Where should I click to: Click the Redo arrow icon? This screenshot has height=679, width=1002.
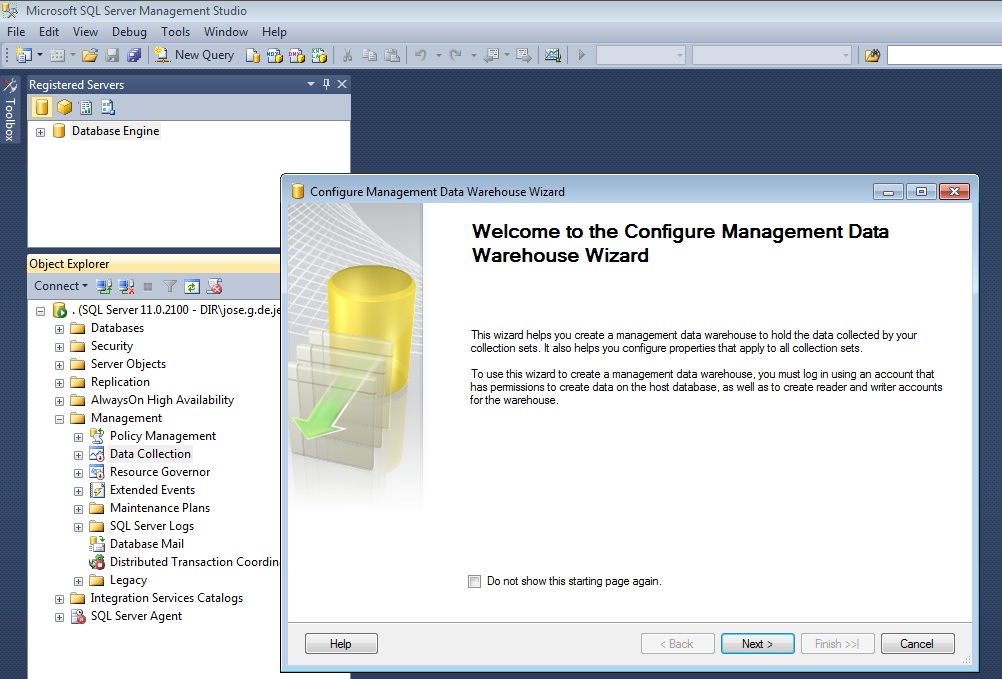point(456,56)
